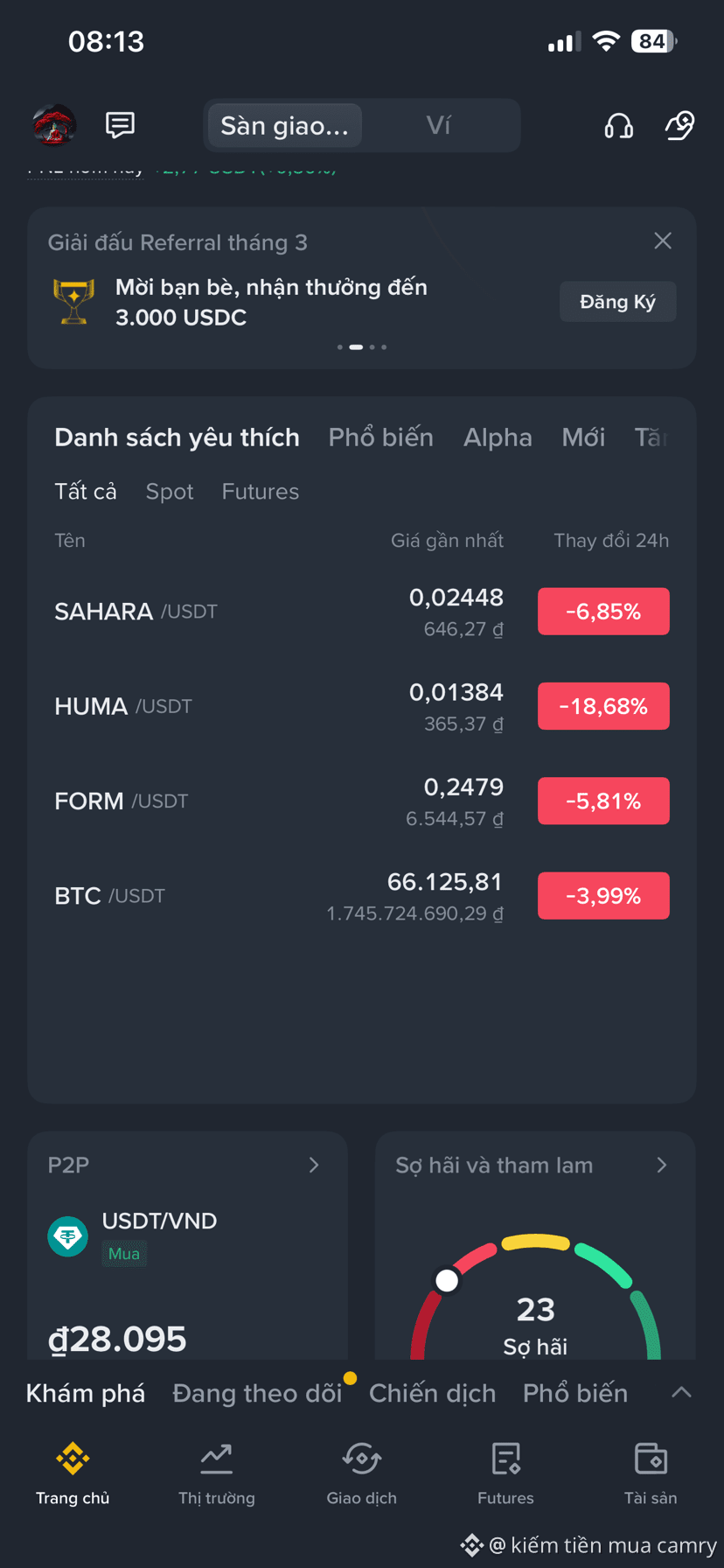
Task: Switch to the Phổ biến watchlist tab
Action: [x=381, y=437]
